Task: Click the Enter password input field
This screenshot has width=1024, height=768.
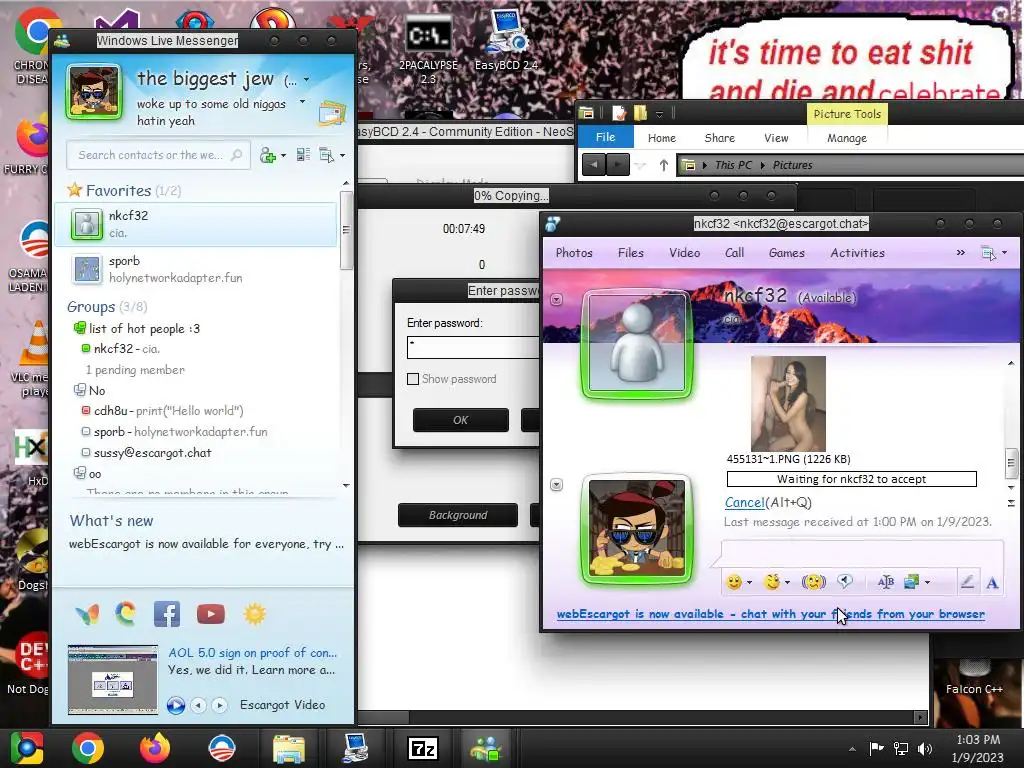Action: click(473, 347)
